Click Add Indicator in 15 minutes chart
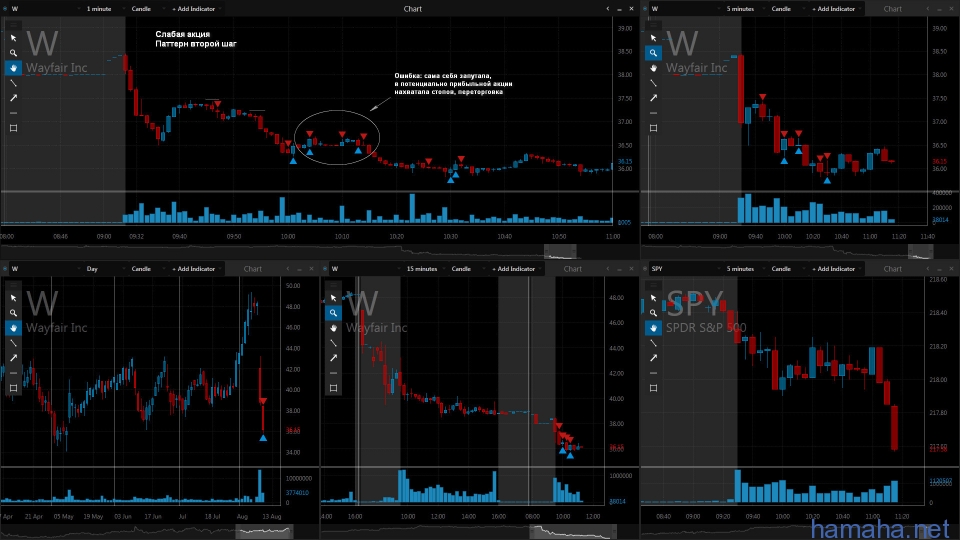Image resolution: width=960 pixels, height=540 pixels. tap(514, 269)
